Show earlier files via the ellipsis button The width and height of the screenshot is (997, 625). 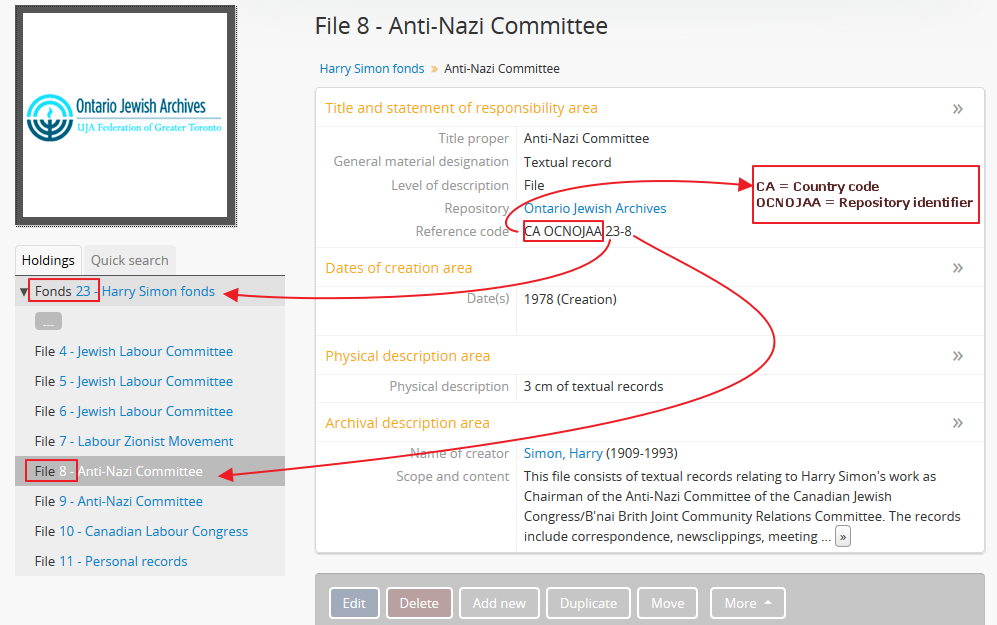(x=49, y=322)
